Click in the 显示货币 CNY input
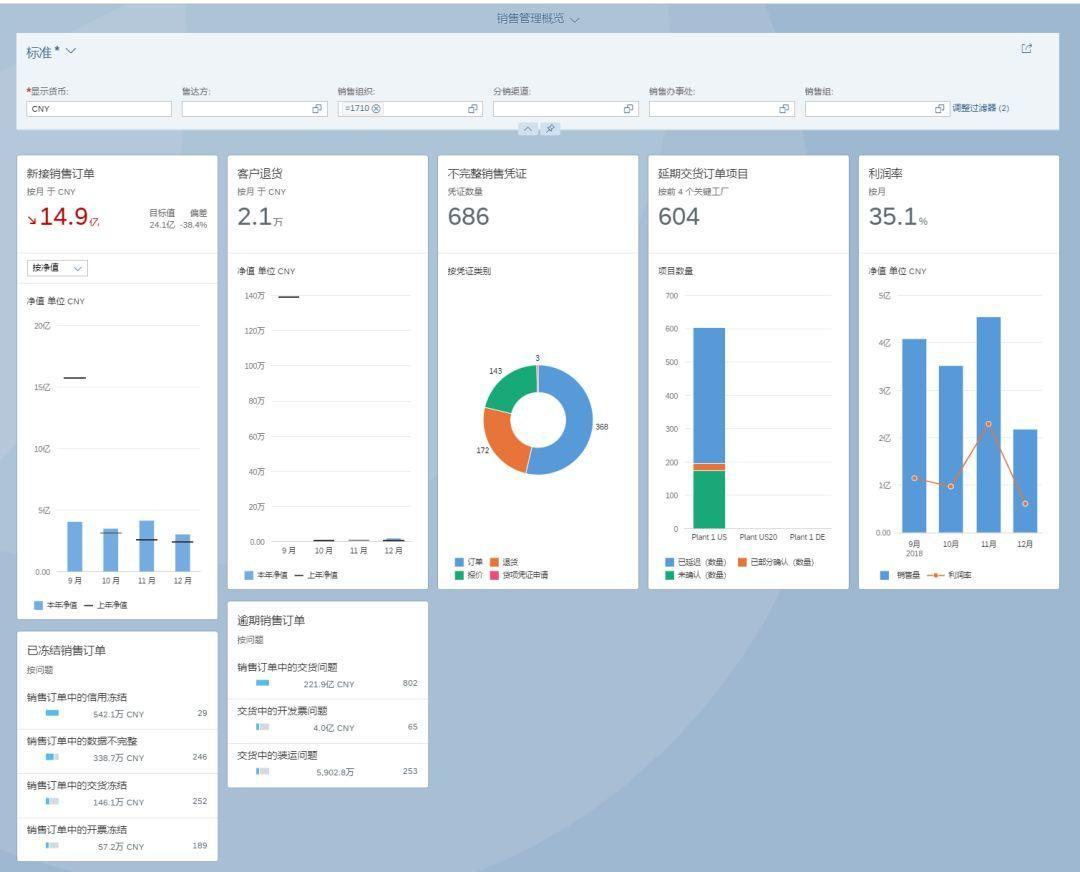Image resolution: width=1080 pixels, height=872 pixels. (x=99, y=109)
